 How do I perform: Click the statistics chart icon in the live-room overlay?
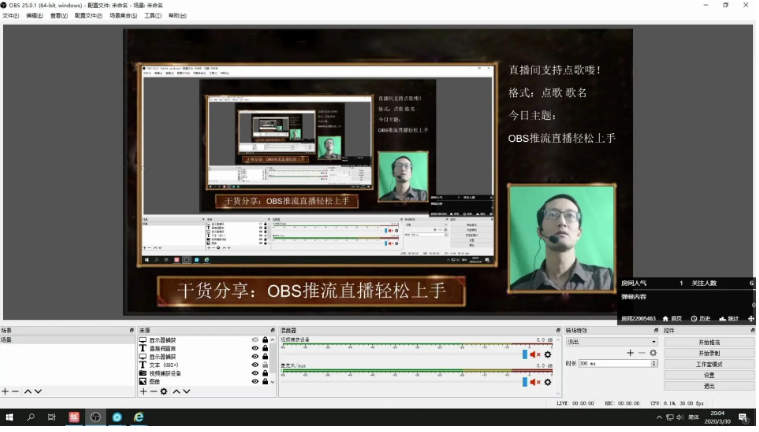point(723,319)
